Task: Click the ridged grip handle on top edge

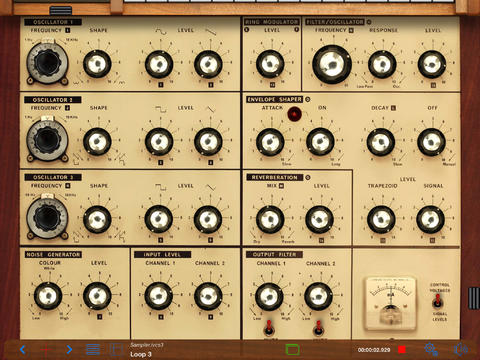Action: (x=60, y=10)
